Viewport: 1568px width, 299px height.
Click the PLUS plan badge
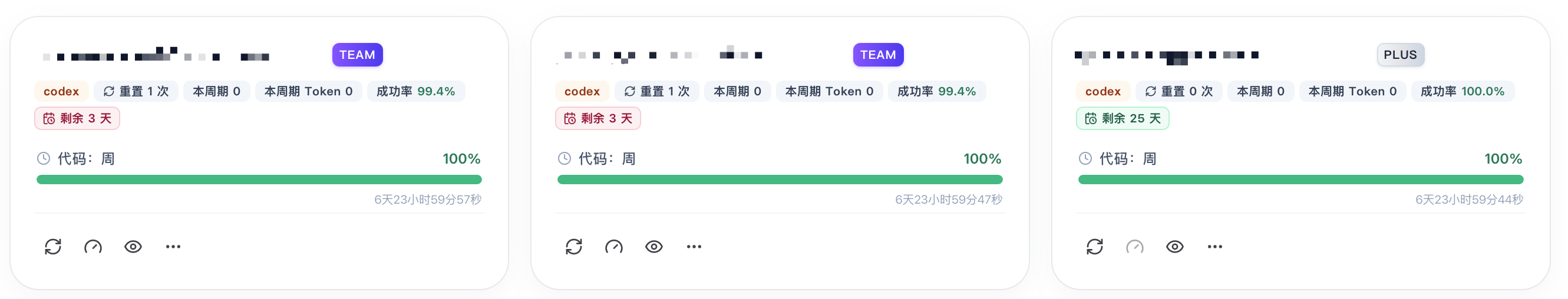[1401, 55]
